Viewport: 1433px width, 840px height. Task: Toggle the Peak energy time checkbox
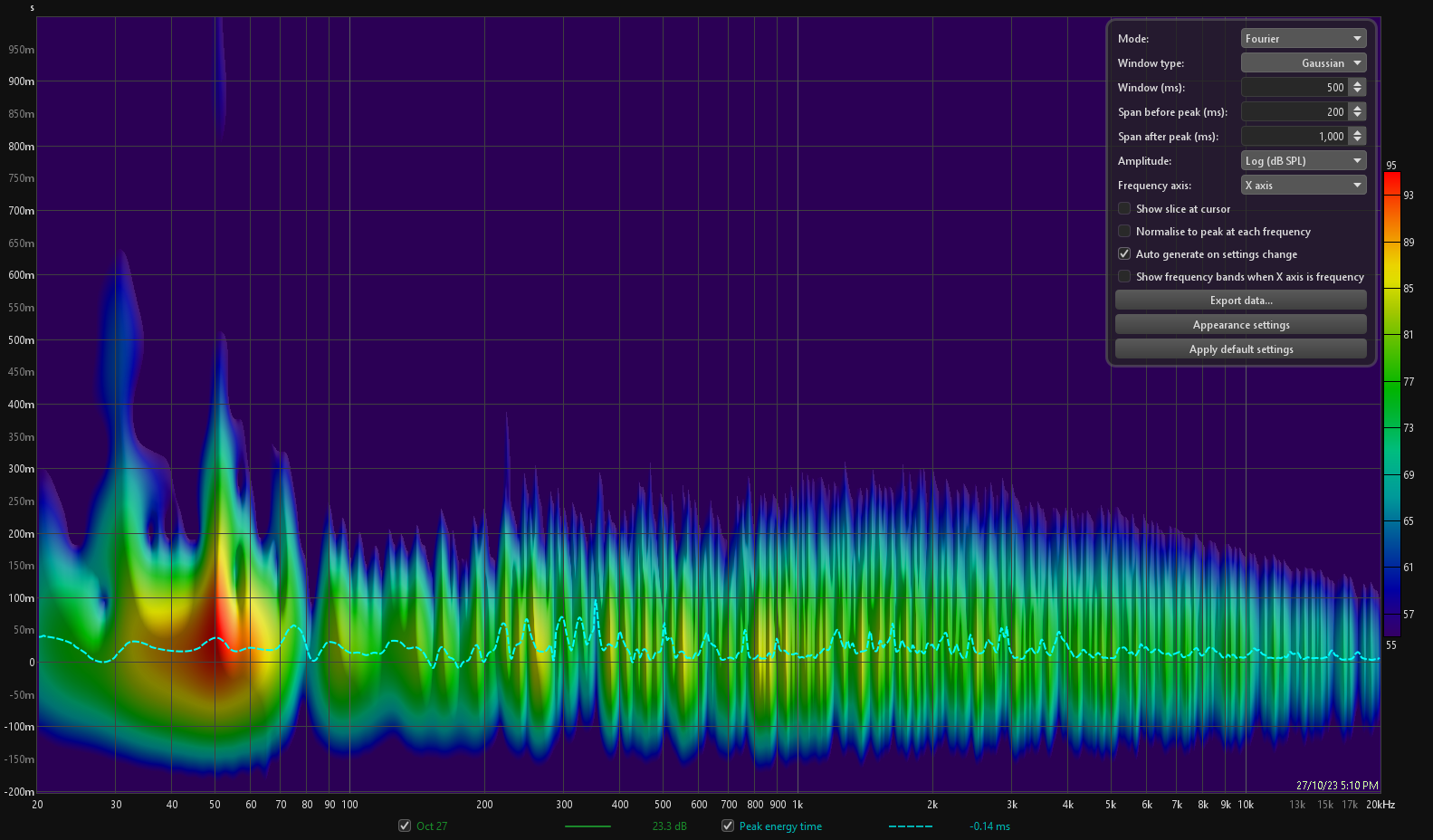click(x=728, y=826)
